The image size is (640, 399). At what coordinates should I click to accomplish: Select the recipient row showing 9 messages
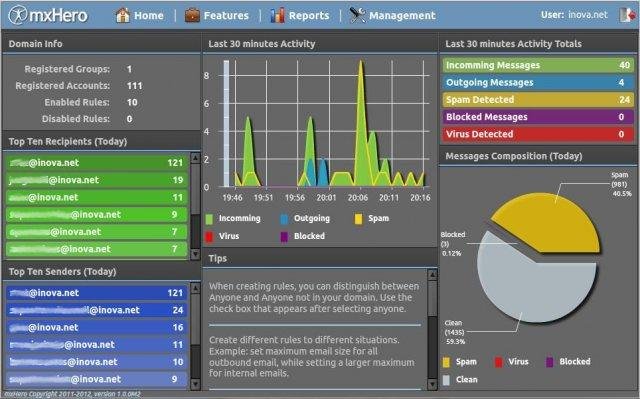(97, 215)
